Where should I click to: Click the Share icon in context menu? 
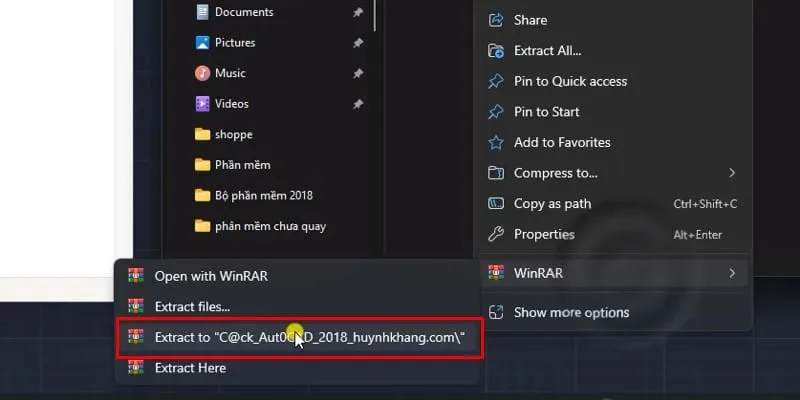tap(496, 20)
